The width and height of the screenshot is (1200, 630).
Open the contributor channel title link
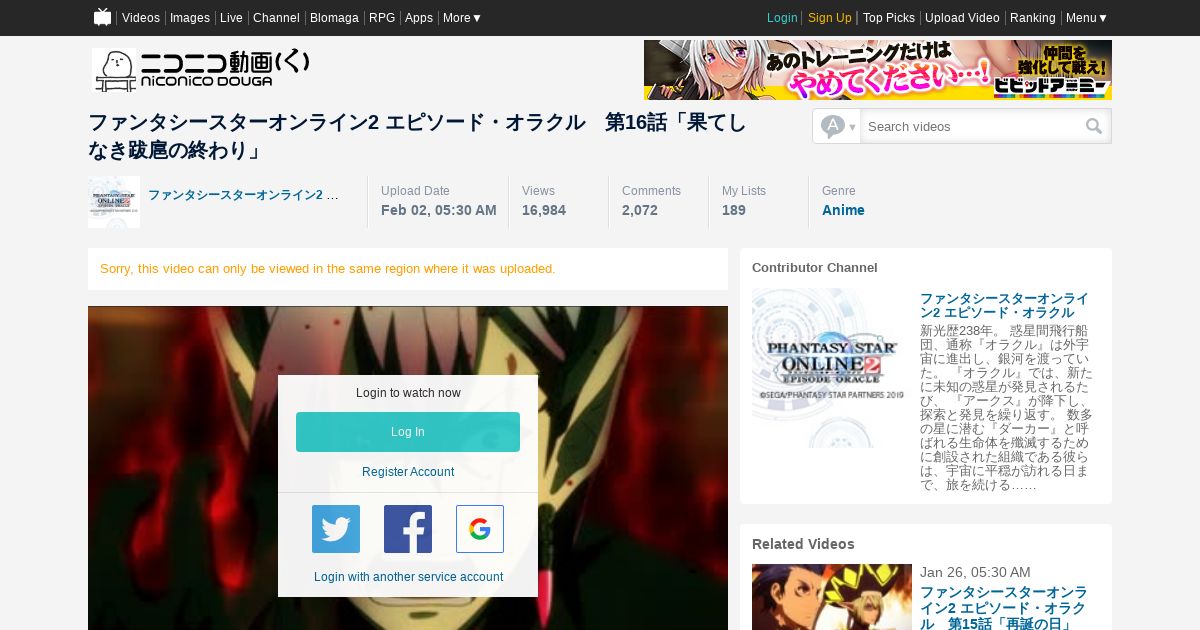(x=1004, y=306)
